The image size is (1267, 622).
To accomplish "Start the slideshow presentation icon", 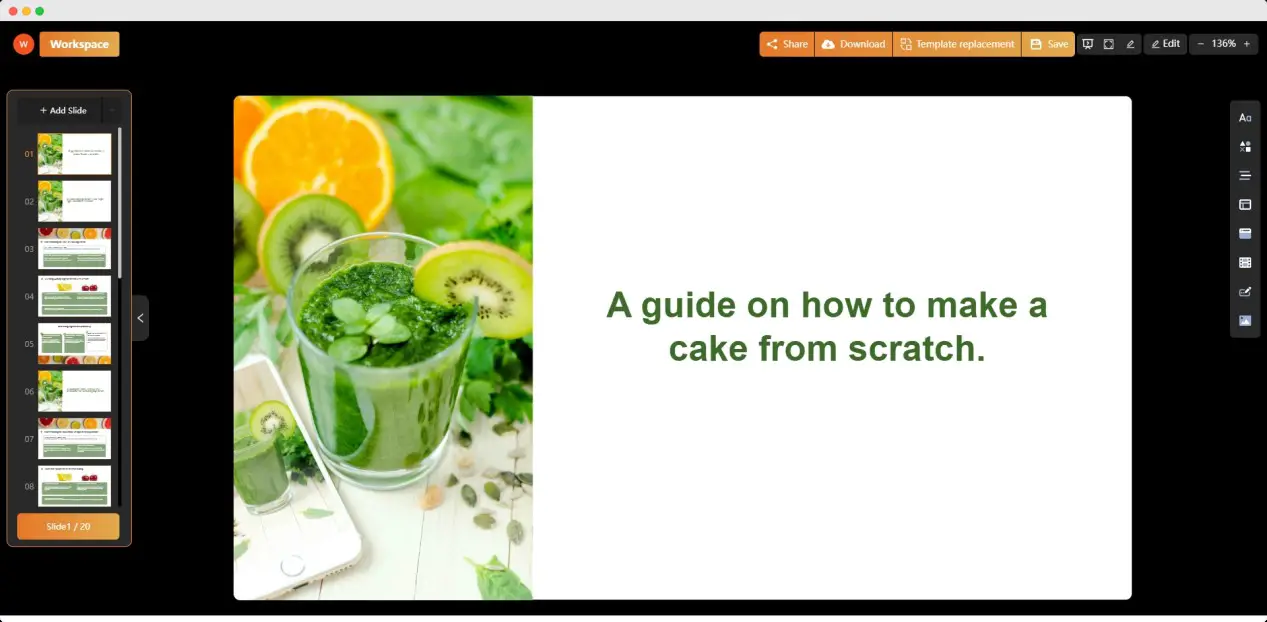I will 1088,44.
